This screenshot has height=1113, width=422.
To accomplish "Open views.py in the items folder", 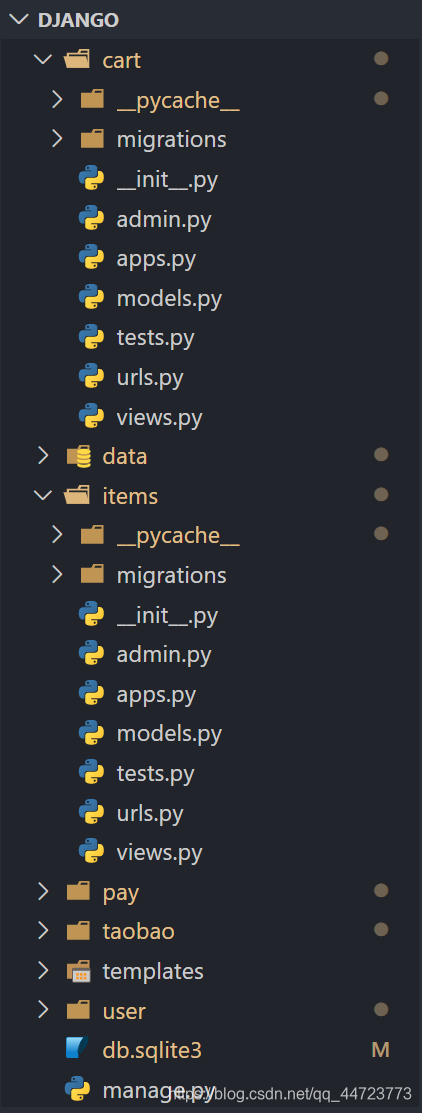I will point(159,852).
